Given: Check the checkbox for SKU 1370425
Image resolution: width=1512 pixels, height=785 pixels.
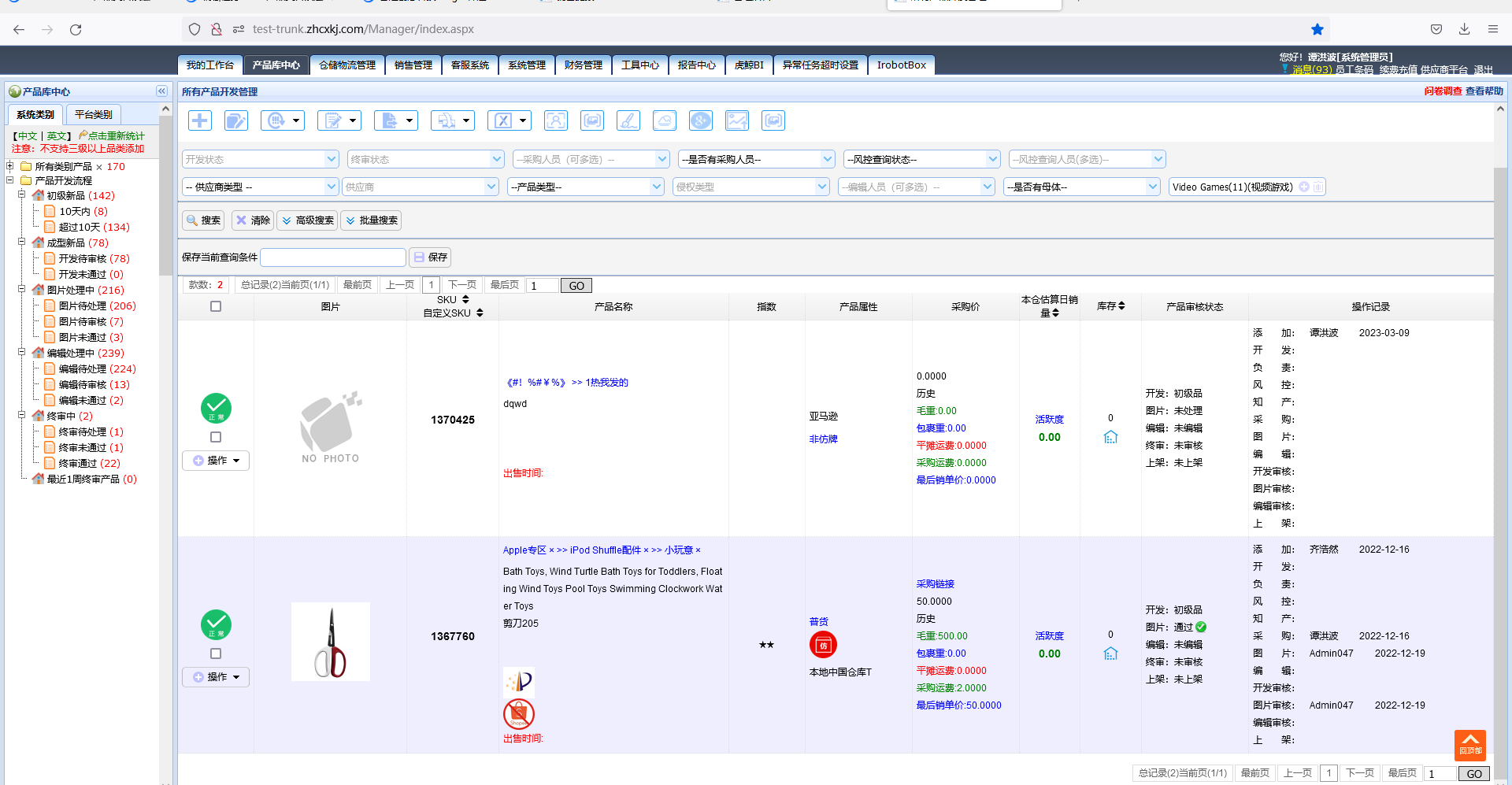Looking at the screenshot, I should [216, 437].
